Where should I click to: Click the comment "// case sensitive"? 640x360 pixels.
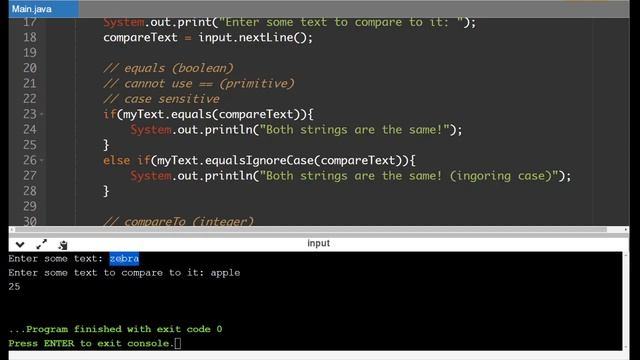[161, 99]
